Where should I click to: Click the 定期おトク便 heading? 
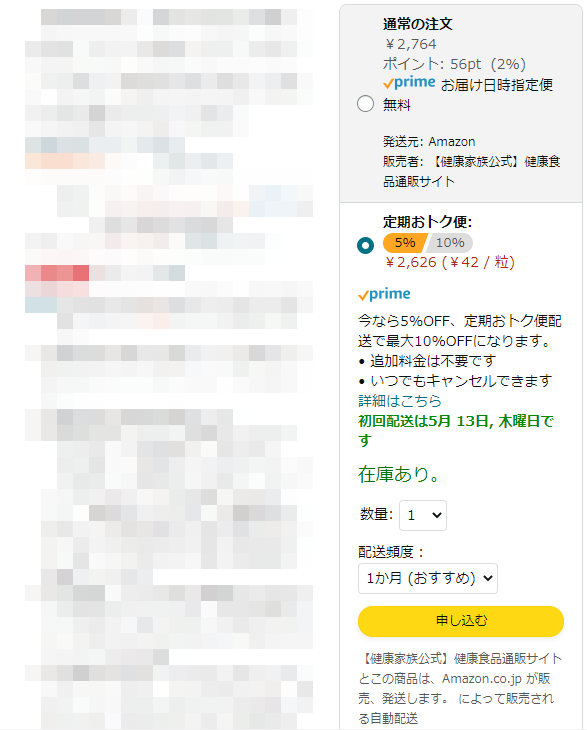(427, 222)
